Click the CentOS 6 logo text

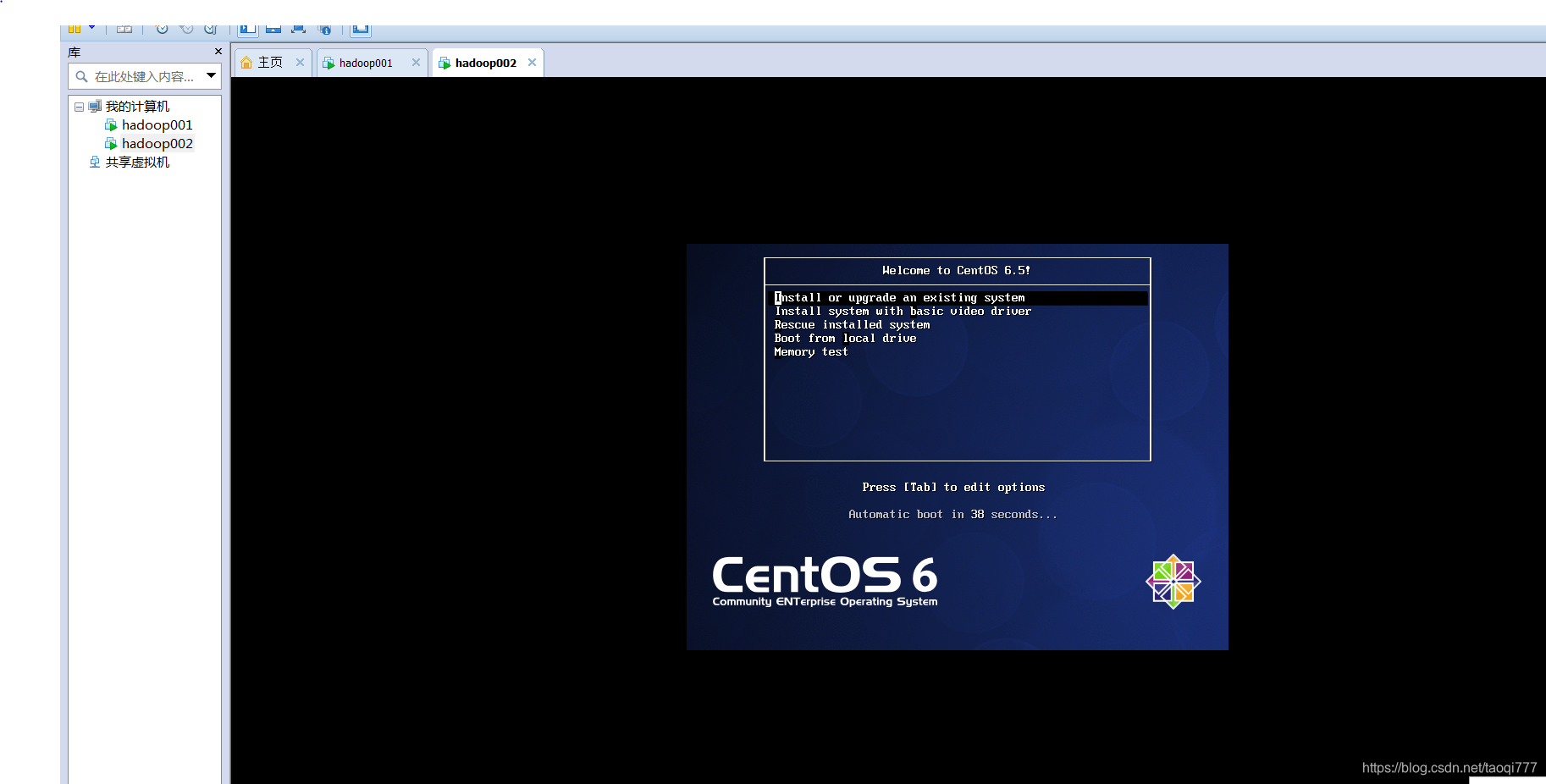click(x=825, y=575)
